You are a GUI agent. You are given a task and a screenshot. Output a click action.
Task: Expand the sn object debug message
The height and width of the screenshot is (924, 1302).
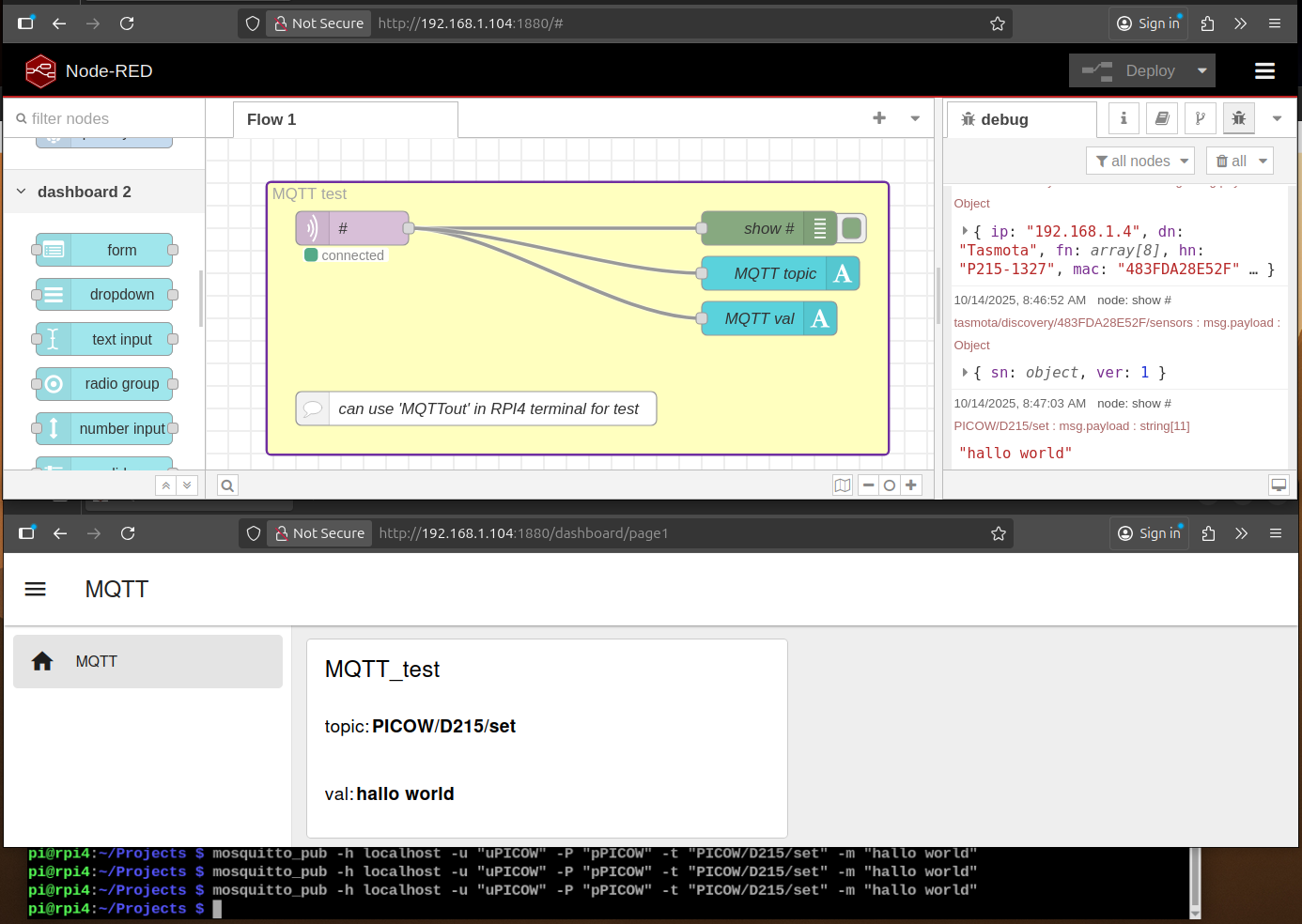[x=965, y=373]
